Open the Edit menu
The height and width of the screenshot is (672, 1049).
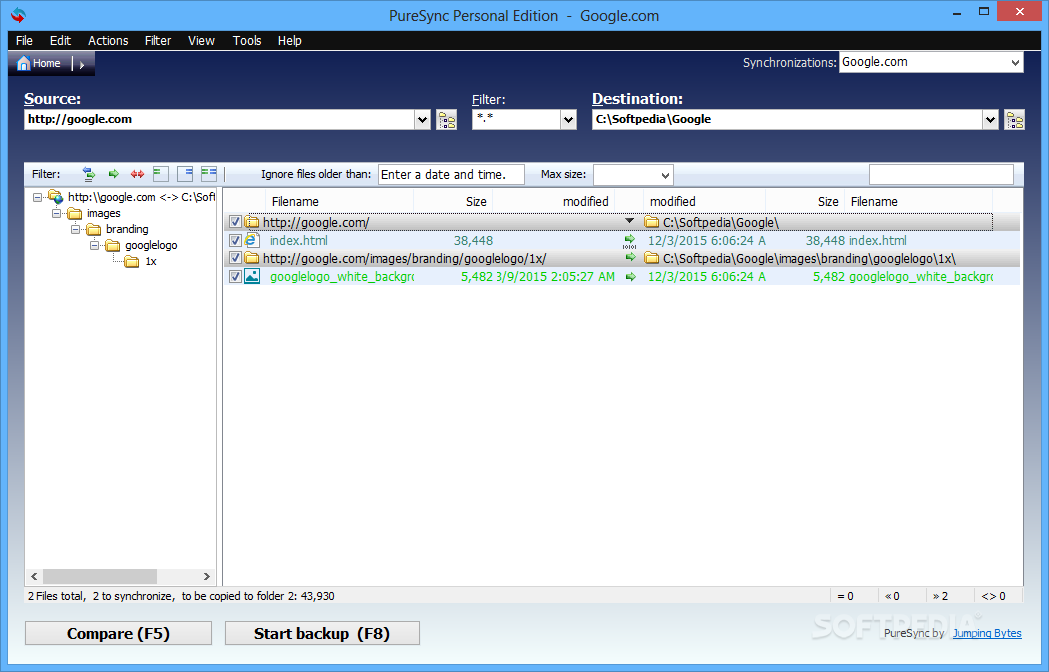[60, 41]
